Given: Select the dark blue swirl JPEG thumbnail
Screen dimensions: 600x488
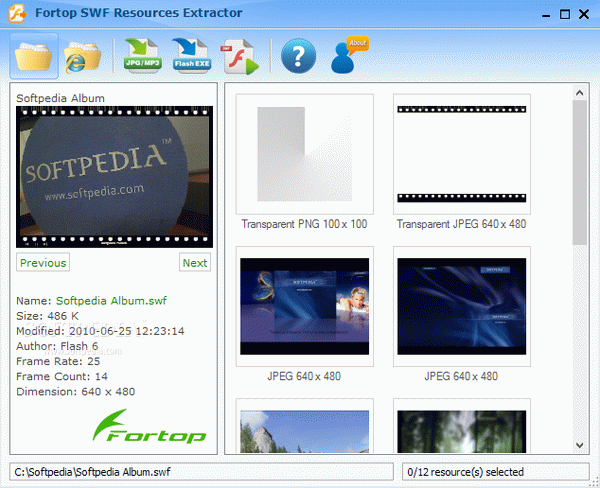Looking at the screenshot, I should click(x=462, y=306).
